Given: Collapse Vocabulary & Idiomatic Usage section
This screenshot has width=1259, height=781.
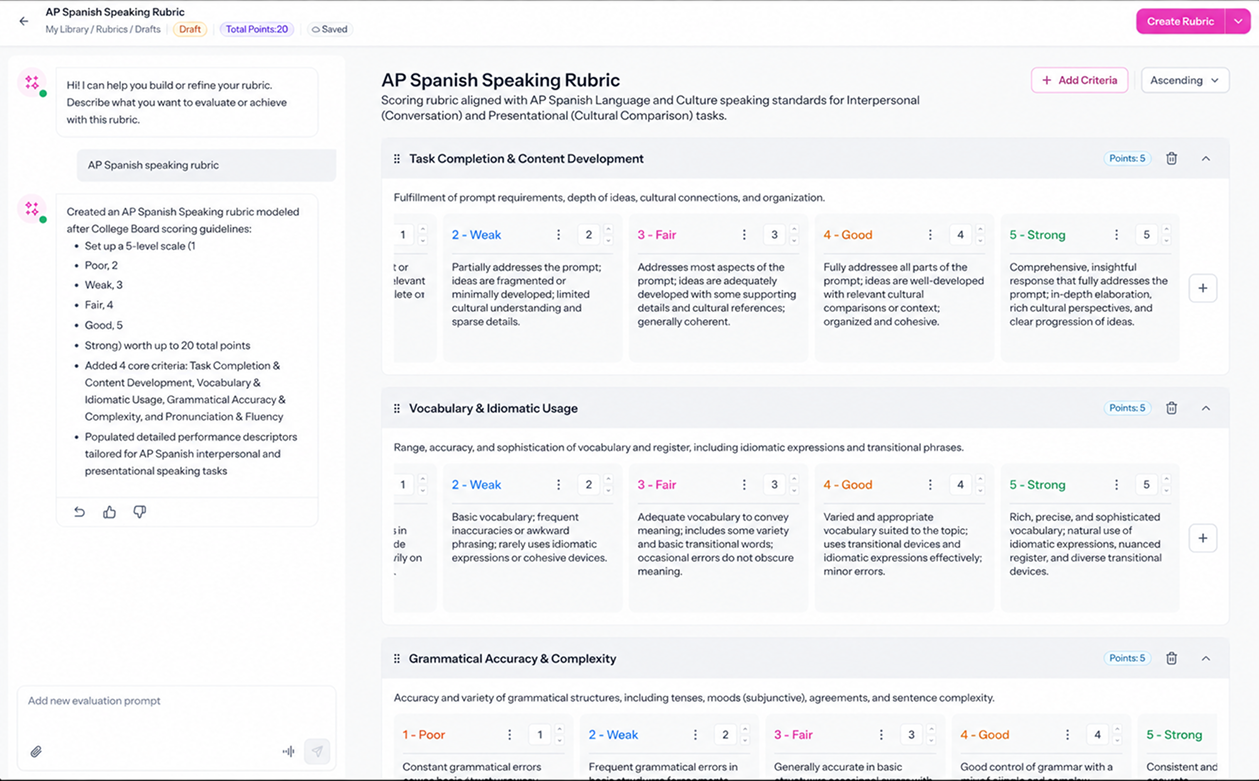Looking at the screenshot, I should tap(1206, 408).
